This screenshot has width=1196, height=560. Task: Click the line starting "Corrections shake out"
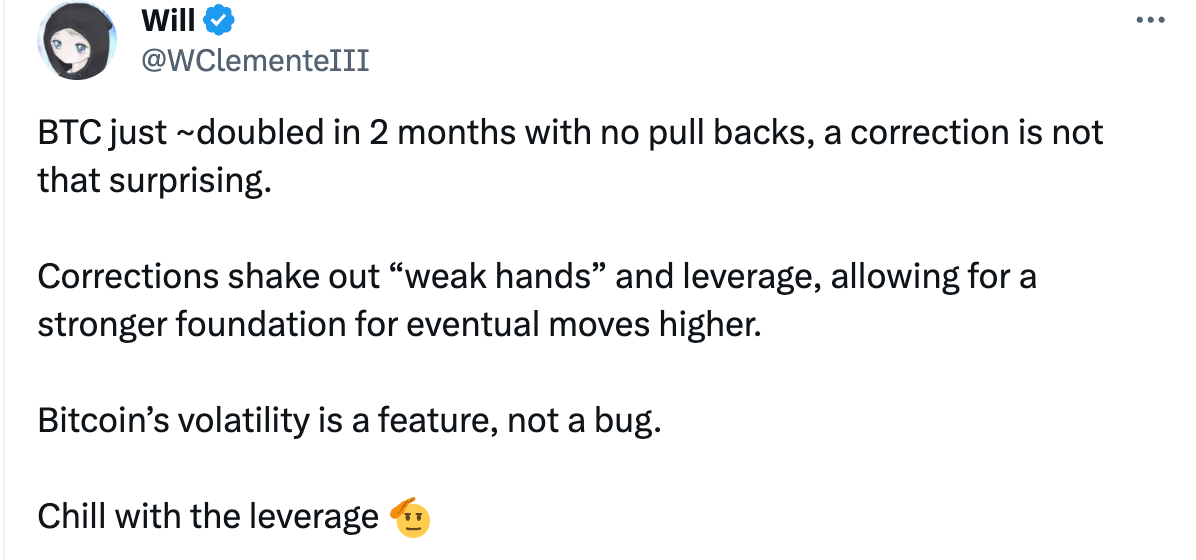click(537, 277)
